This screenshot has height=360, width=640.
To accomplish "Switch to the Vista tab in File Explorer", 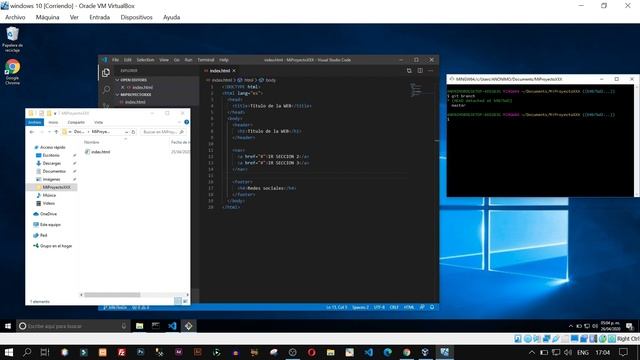I will [x=98, y=122].
